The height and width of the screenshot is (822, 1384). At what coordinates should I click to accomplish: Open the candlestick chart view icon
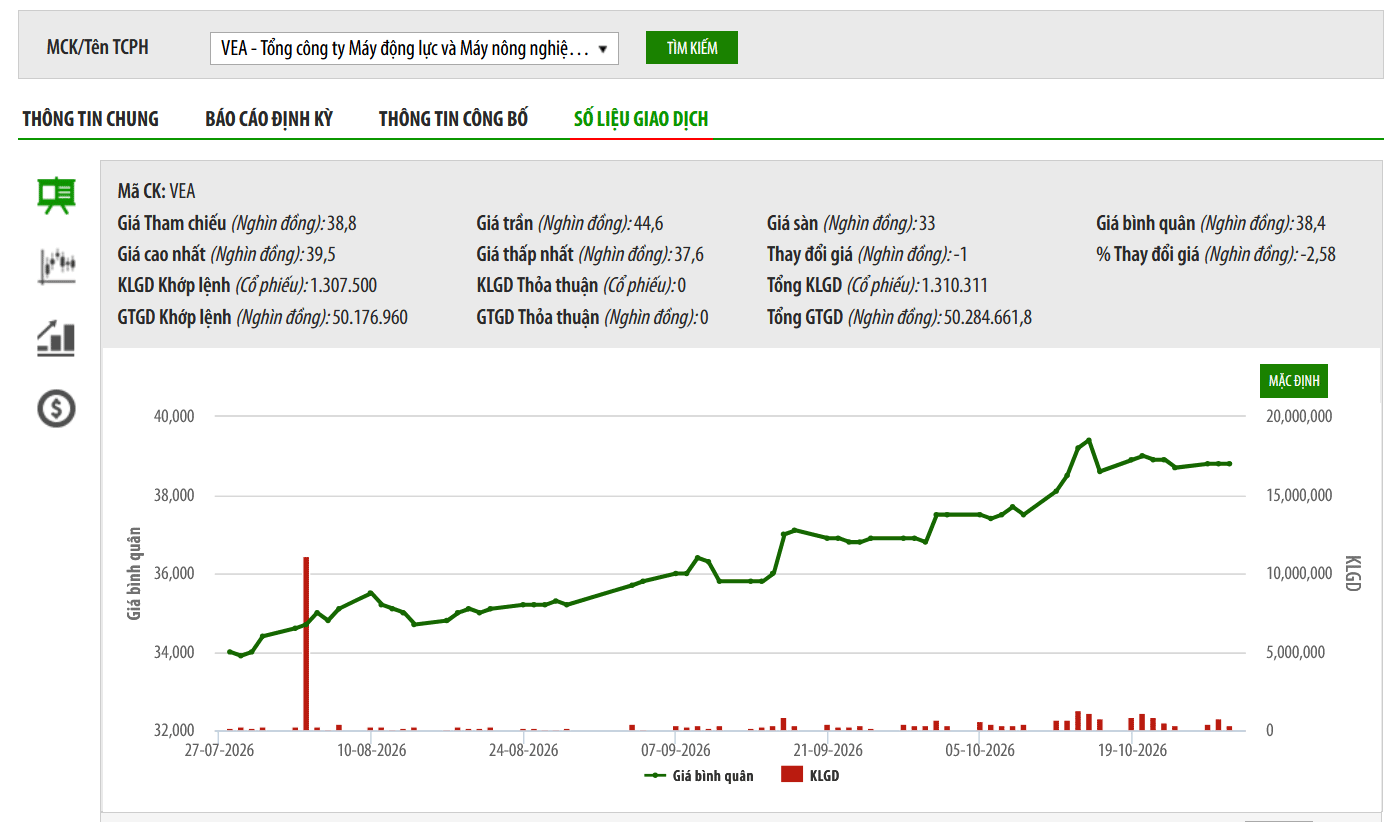click(56, 265)
